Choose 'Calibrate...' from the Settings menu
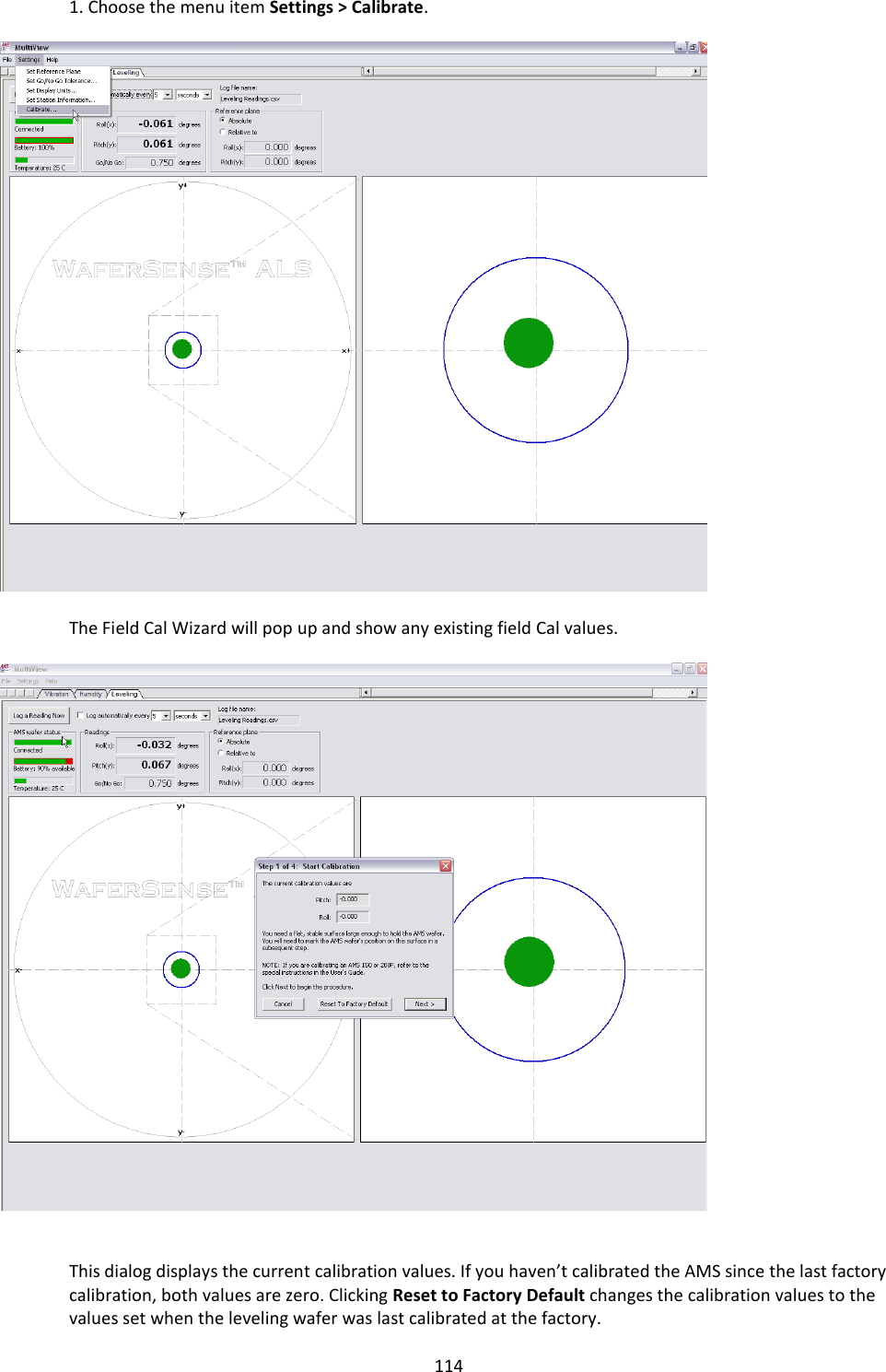The height and width of the screenshot is (1372, 886). coord(41,110)
